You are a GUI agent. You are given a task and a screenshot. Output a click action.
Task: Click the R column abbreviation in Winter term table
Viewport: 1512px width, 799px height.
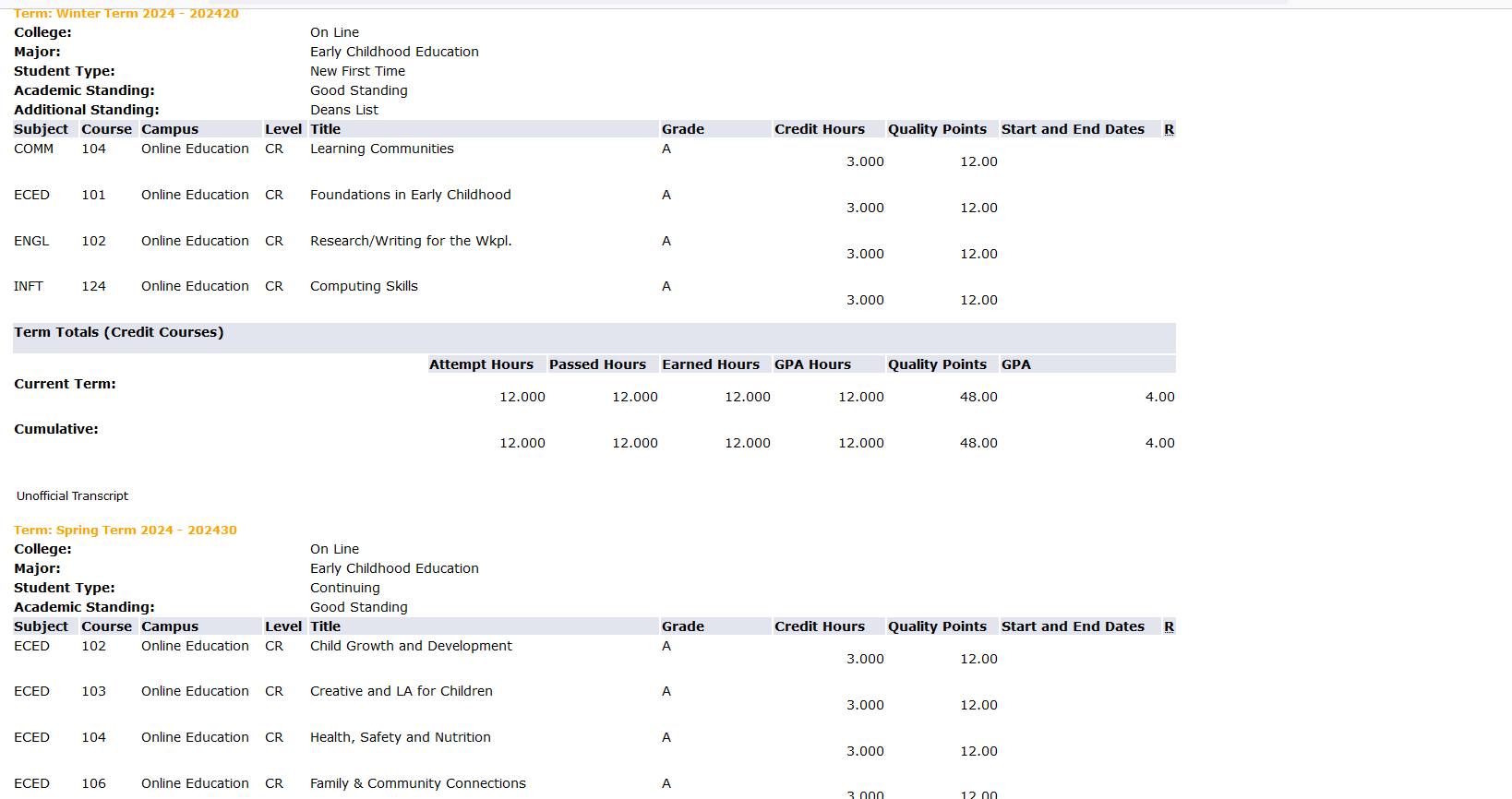point(1169,130)
